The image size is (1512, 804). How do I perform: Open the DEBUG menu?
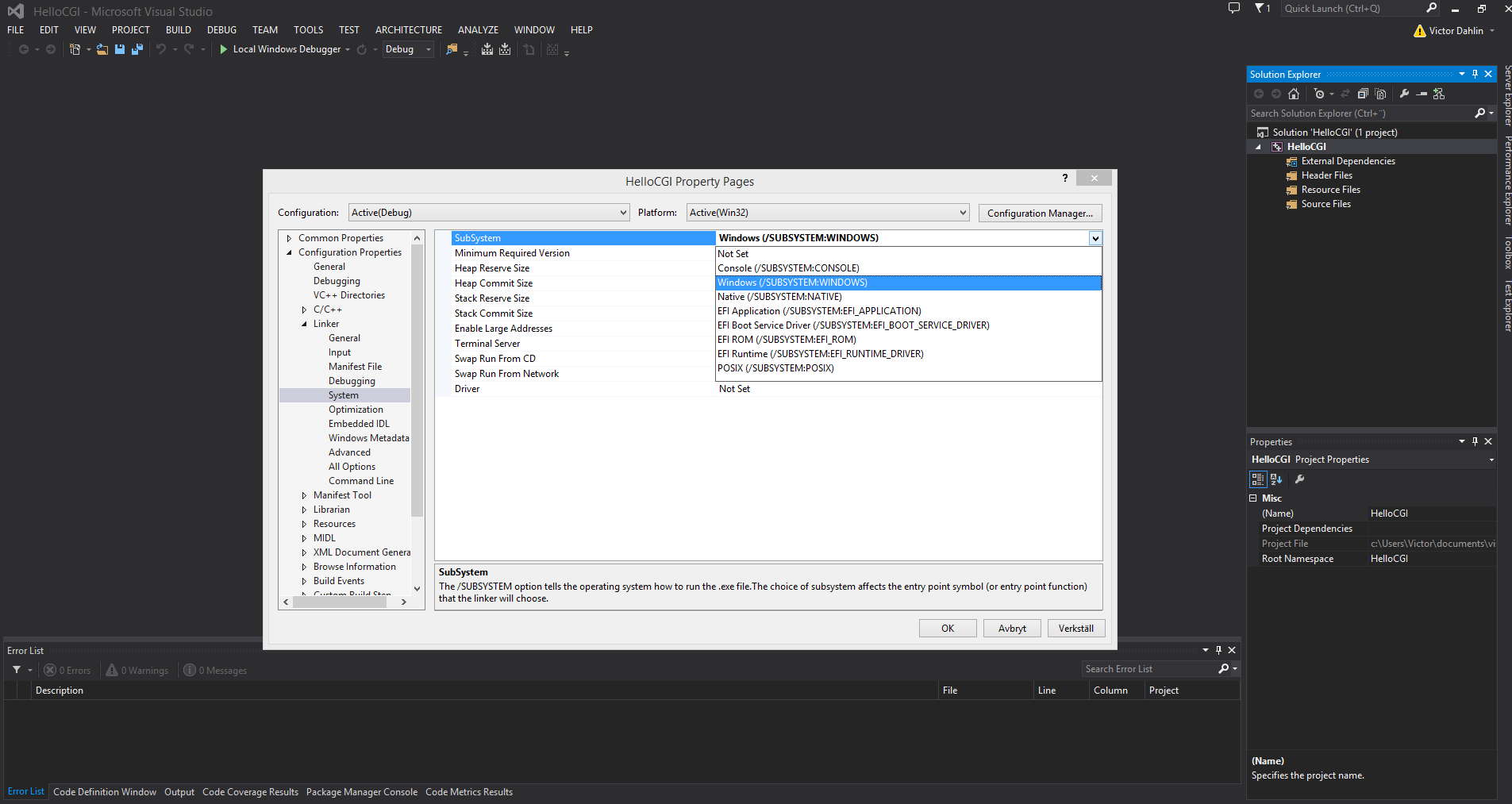pyautogui.click(x=221, y=30)
